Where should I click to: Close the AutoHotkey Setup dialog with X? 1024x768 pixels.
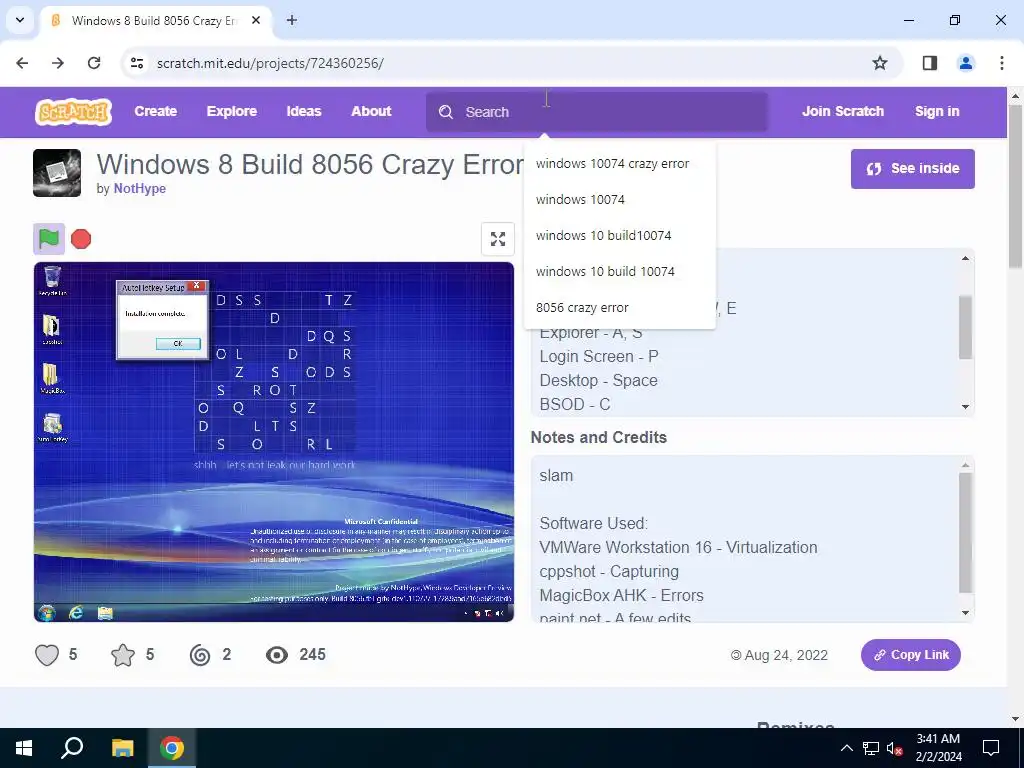196,286
